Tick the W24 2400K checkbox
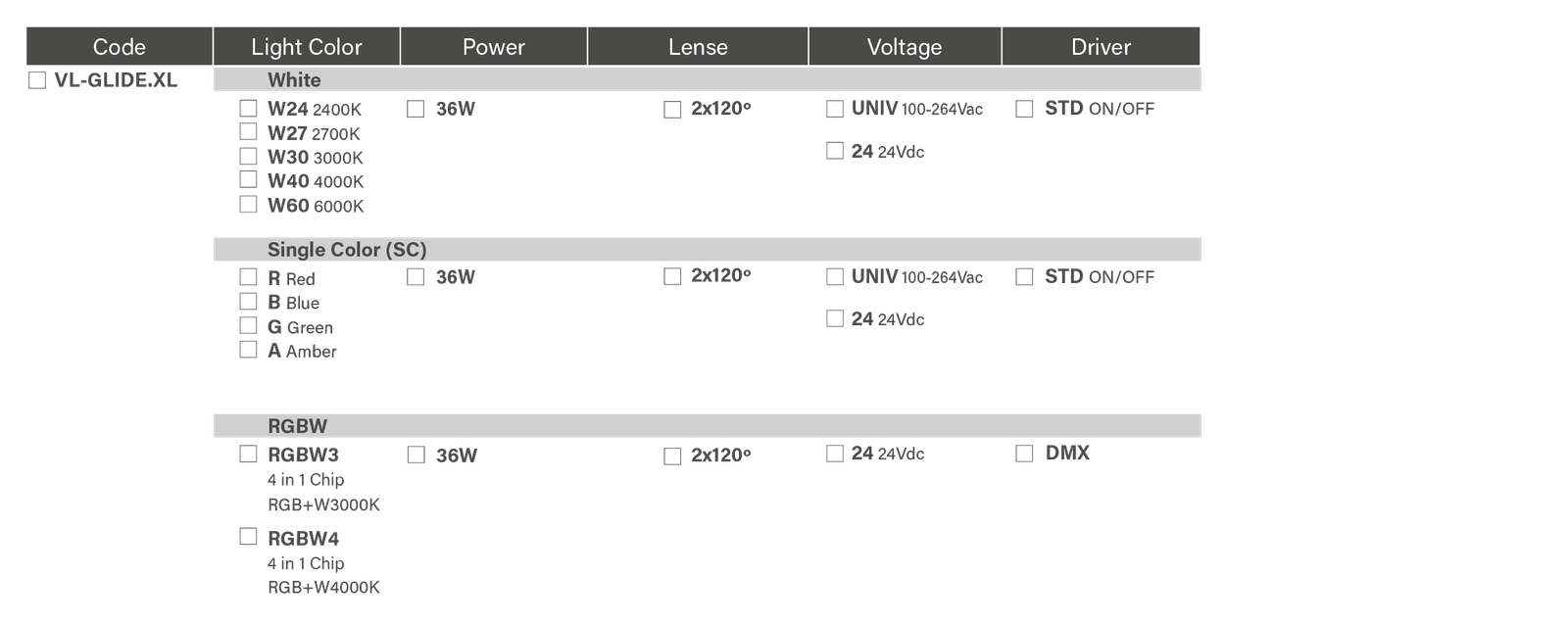1568x624 pixels. point(249,109)
